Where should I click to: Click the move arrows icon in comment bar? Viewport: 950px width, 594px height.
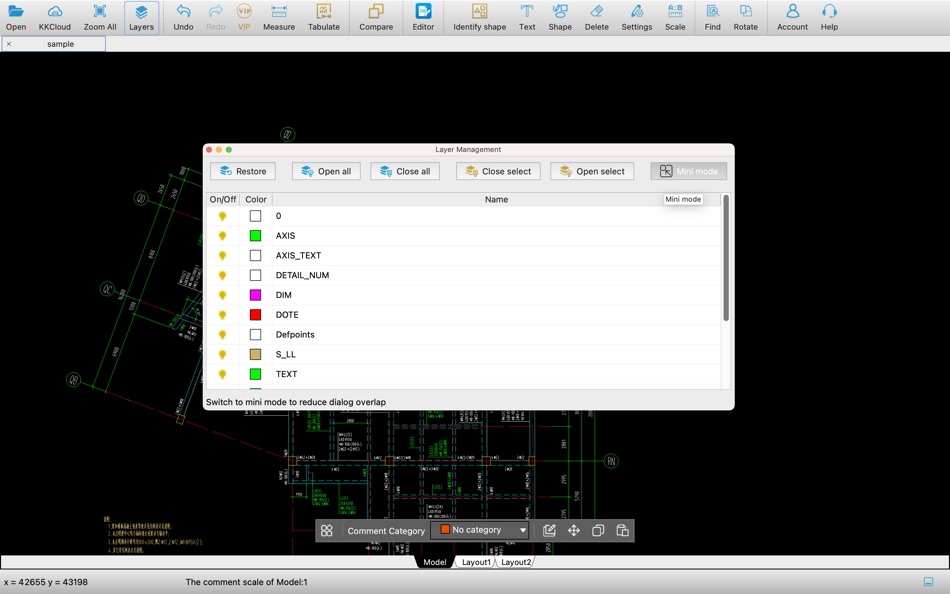(x=573, y=530)
